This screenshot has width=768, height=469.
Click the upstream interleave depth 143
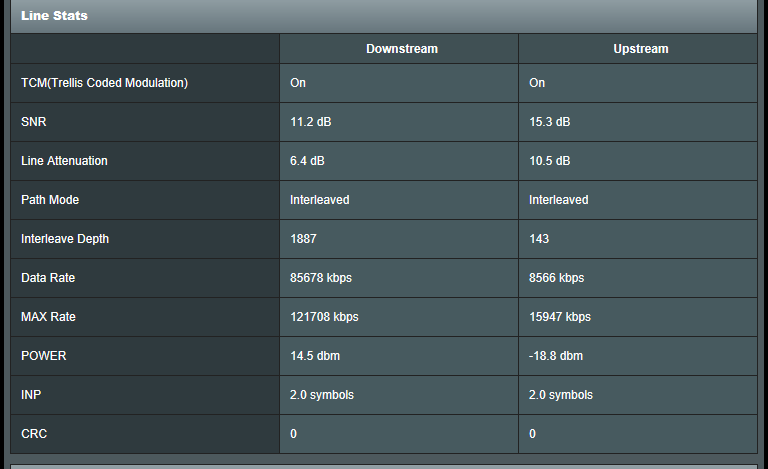pyautogui.click(x=539, y=239)
